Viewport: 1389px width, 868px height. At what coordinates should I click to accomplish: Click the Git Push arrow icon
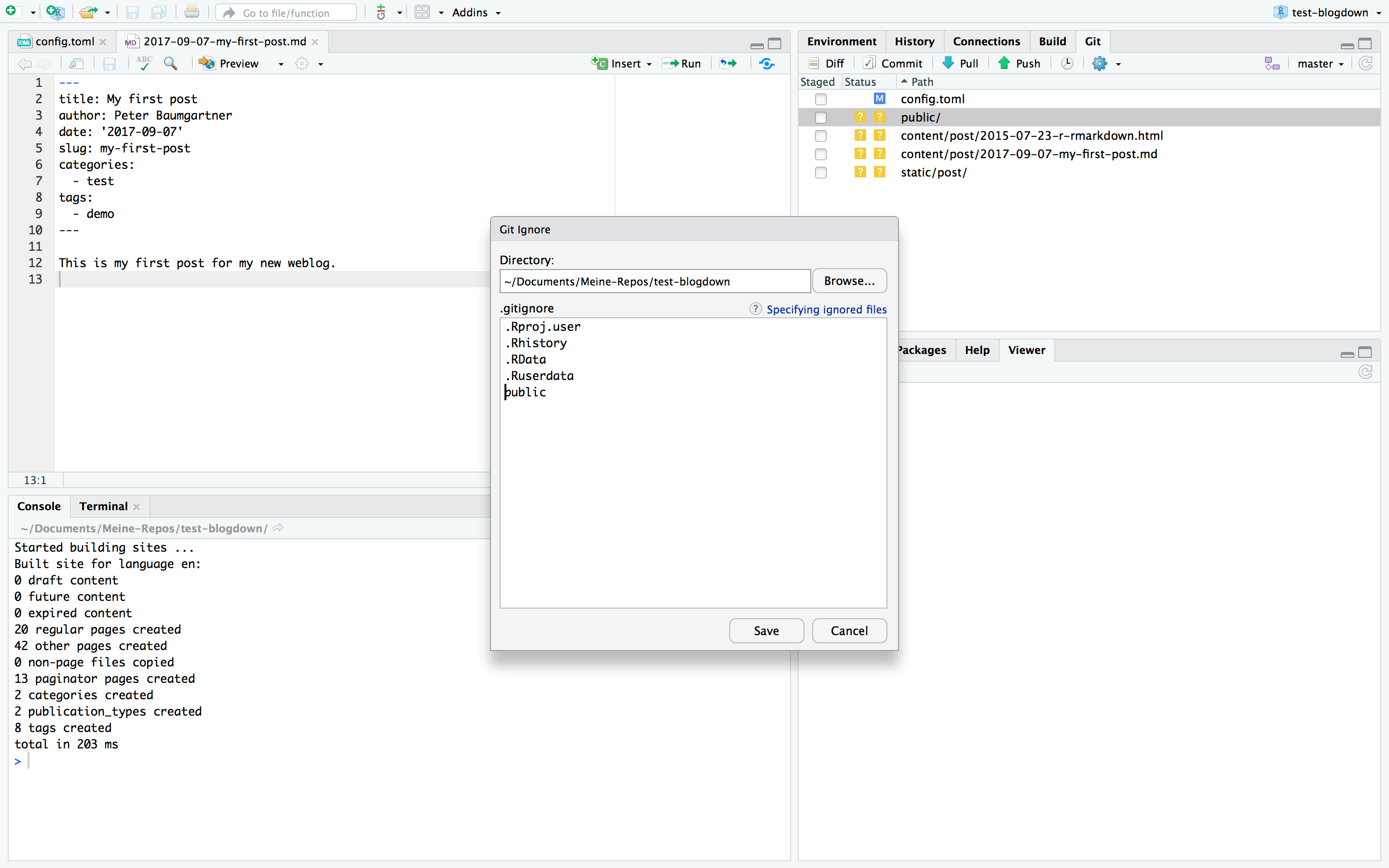1004,63
